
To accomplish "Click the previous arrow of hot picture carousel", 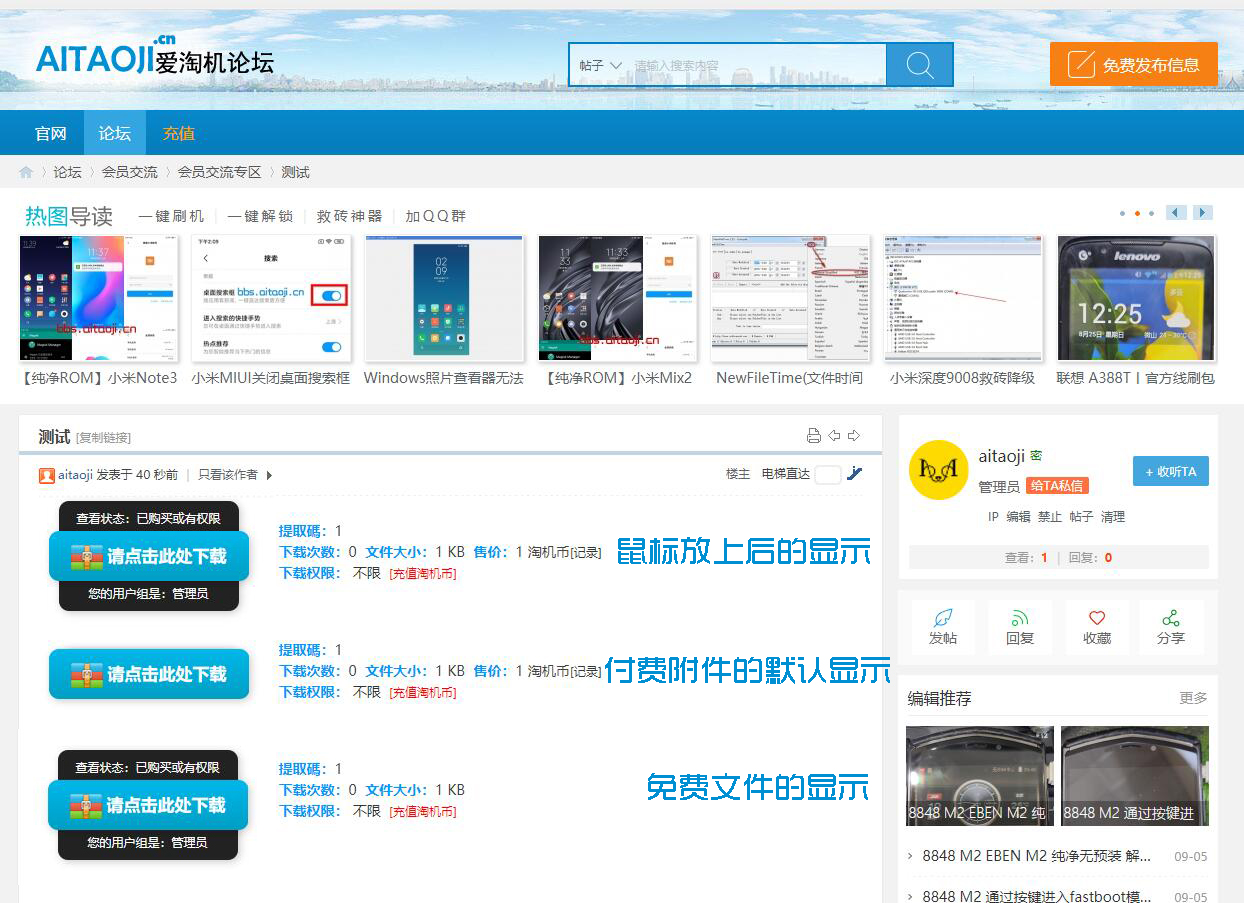I will 1177,213.
